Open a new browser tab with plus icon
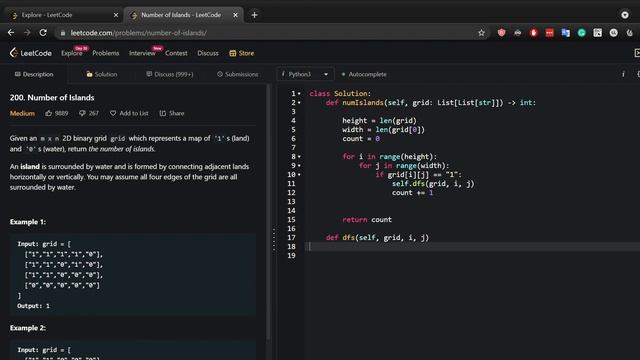 (254, 15)
